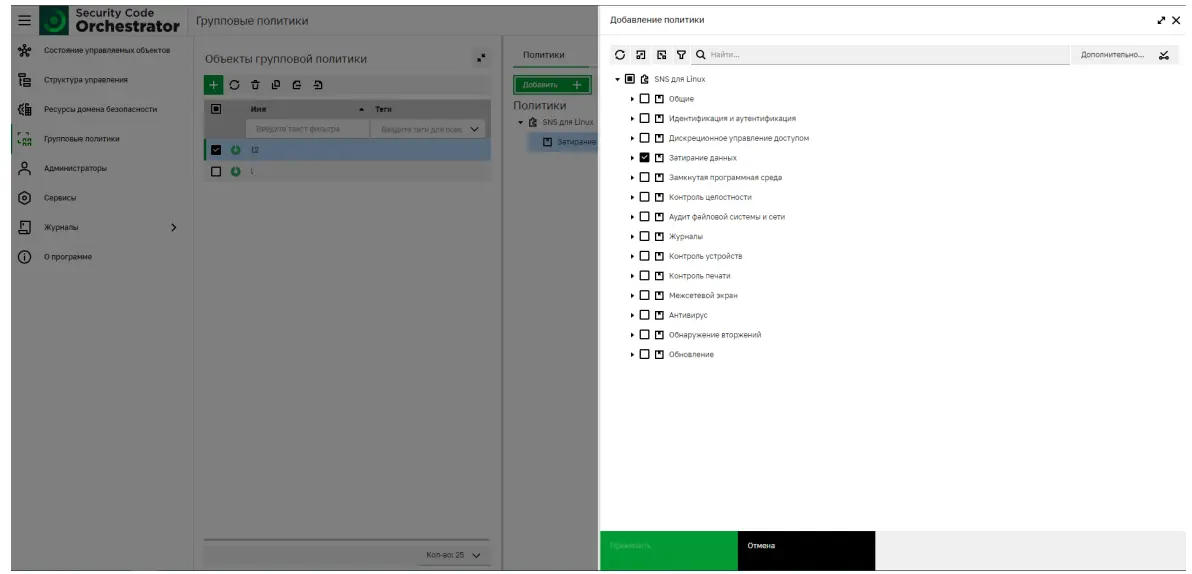Click the О программе info icon

tap(24, 257)
